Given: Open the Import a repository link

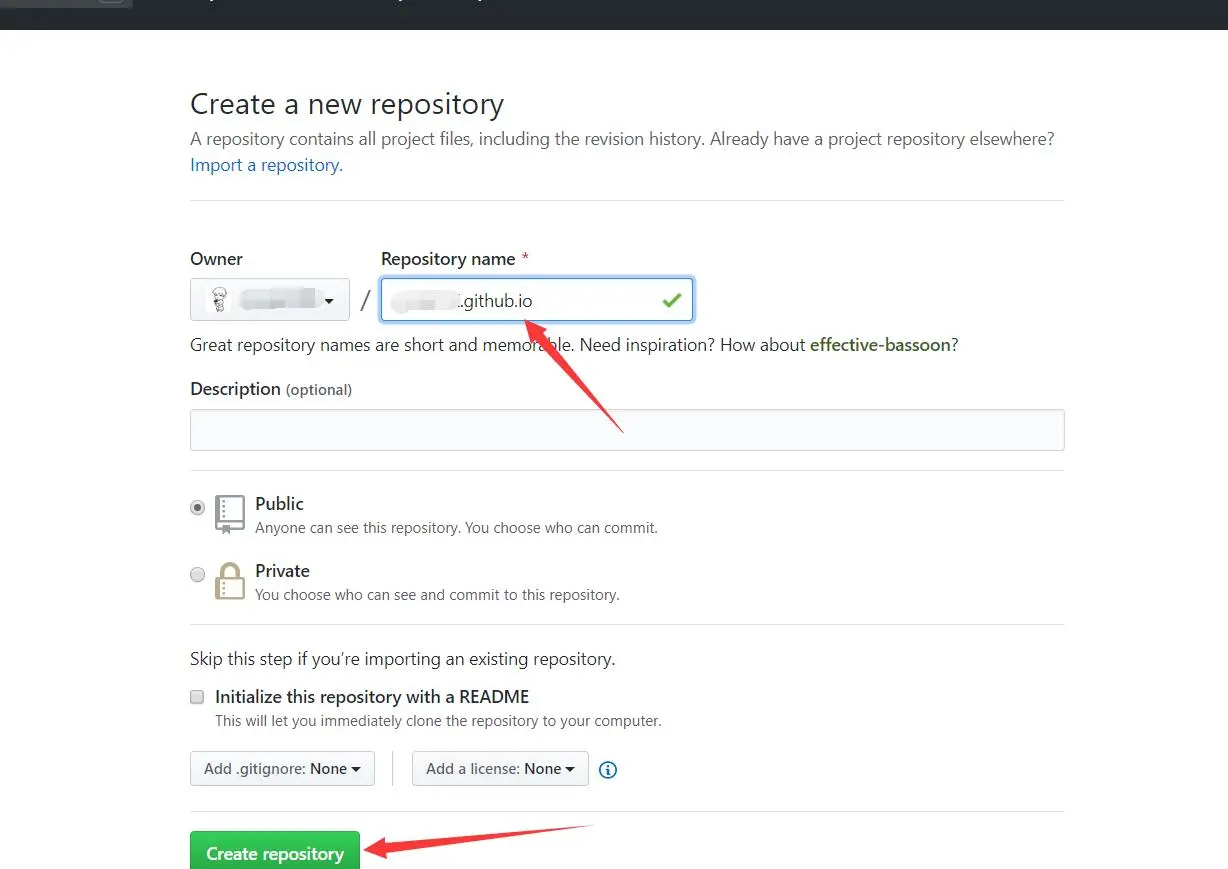Looking at the screenshot, I should pyautogui.click(x=266, y=165).
